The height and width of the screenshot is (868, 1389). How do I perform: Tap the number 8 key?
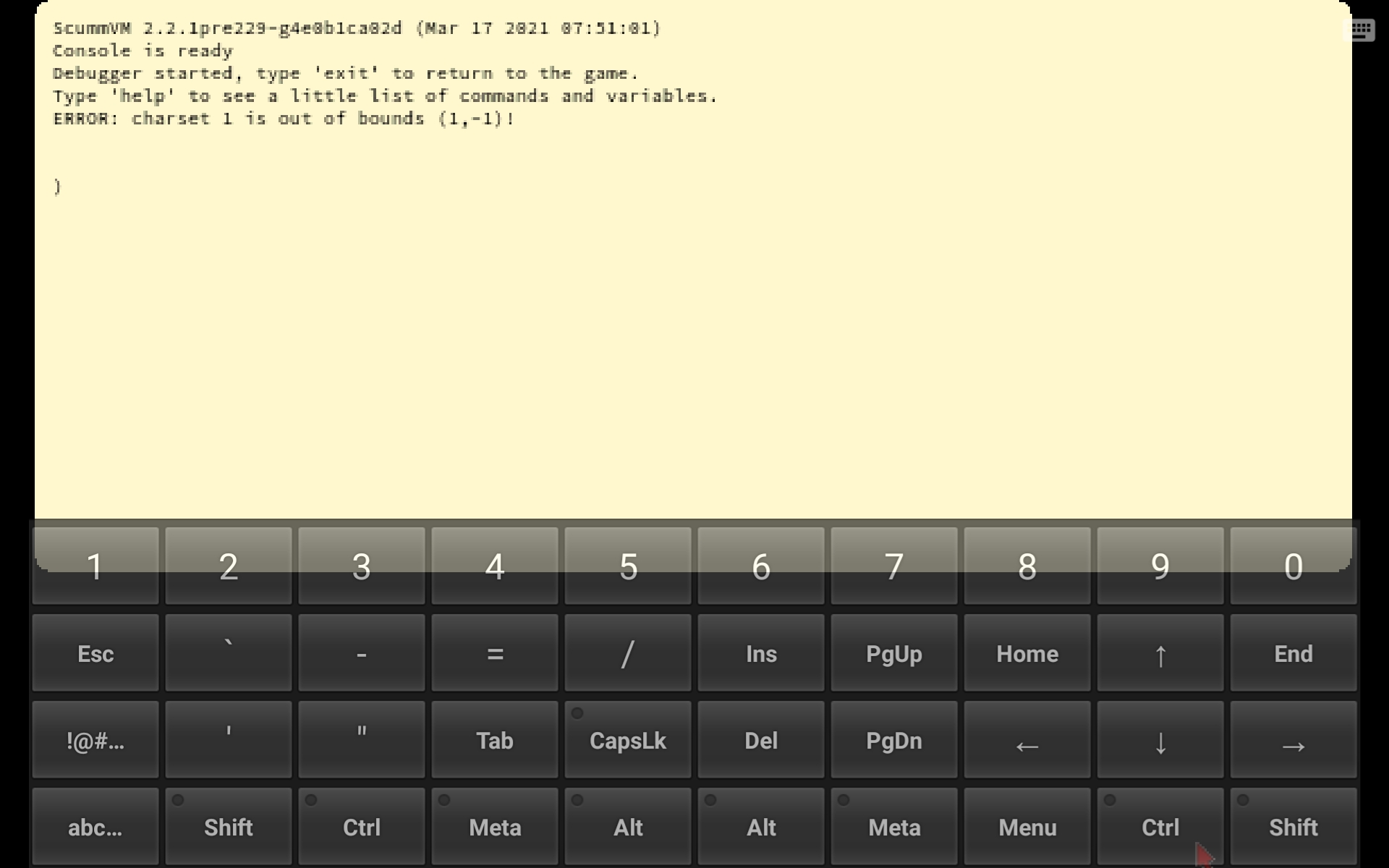coord(1027,566)
